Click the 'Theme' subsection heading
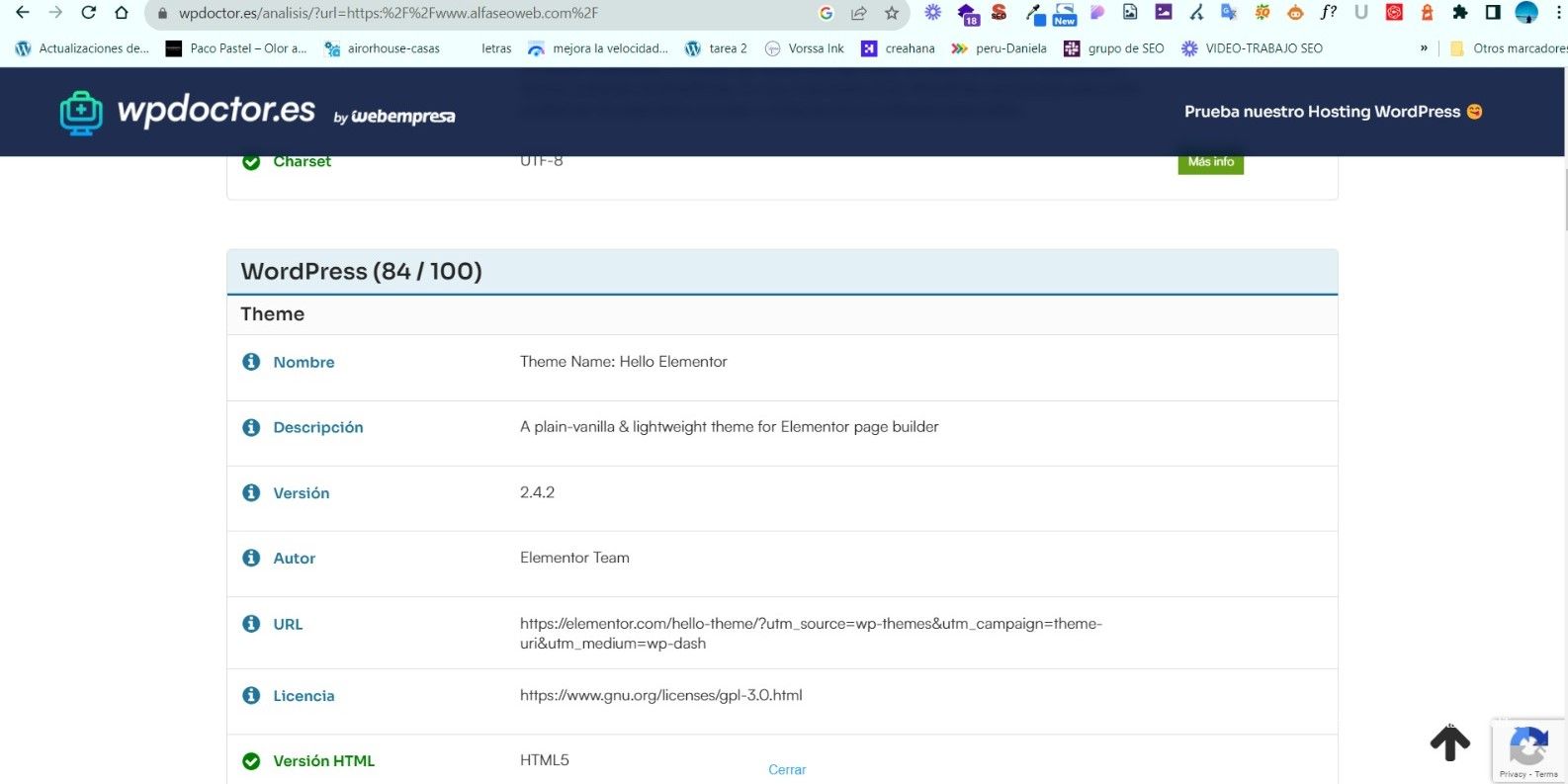1568x784 pixels. pyautogui.click(x=272, y=314)
